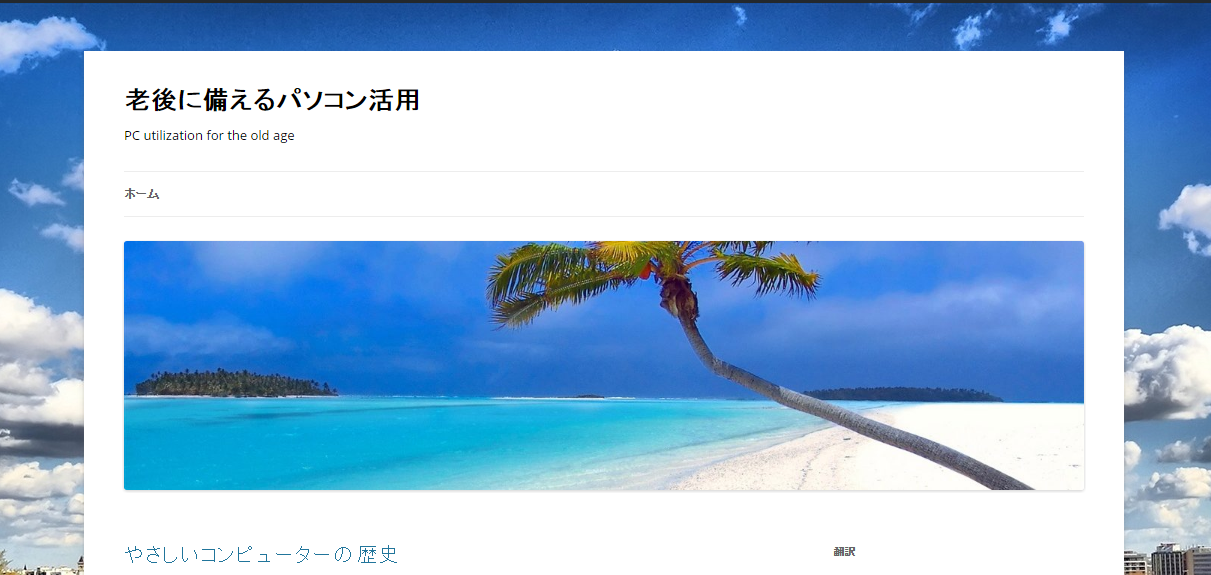Click the empty navigation bar area beside ホーム
Screen dimensions: 1211x575
point(620,194)
